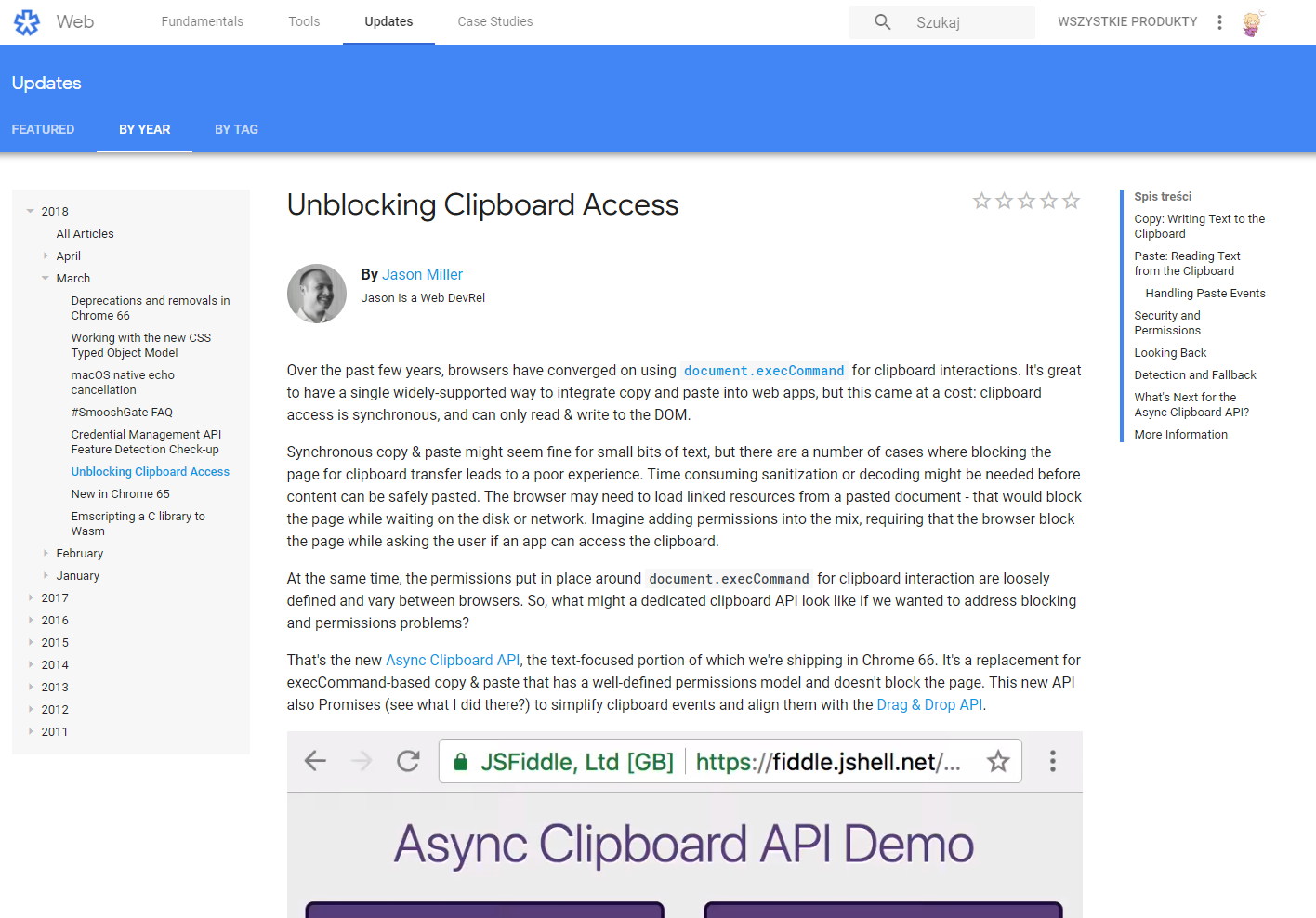Jump to Detection and Fallback section

point(1195,374)
